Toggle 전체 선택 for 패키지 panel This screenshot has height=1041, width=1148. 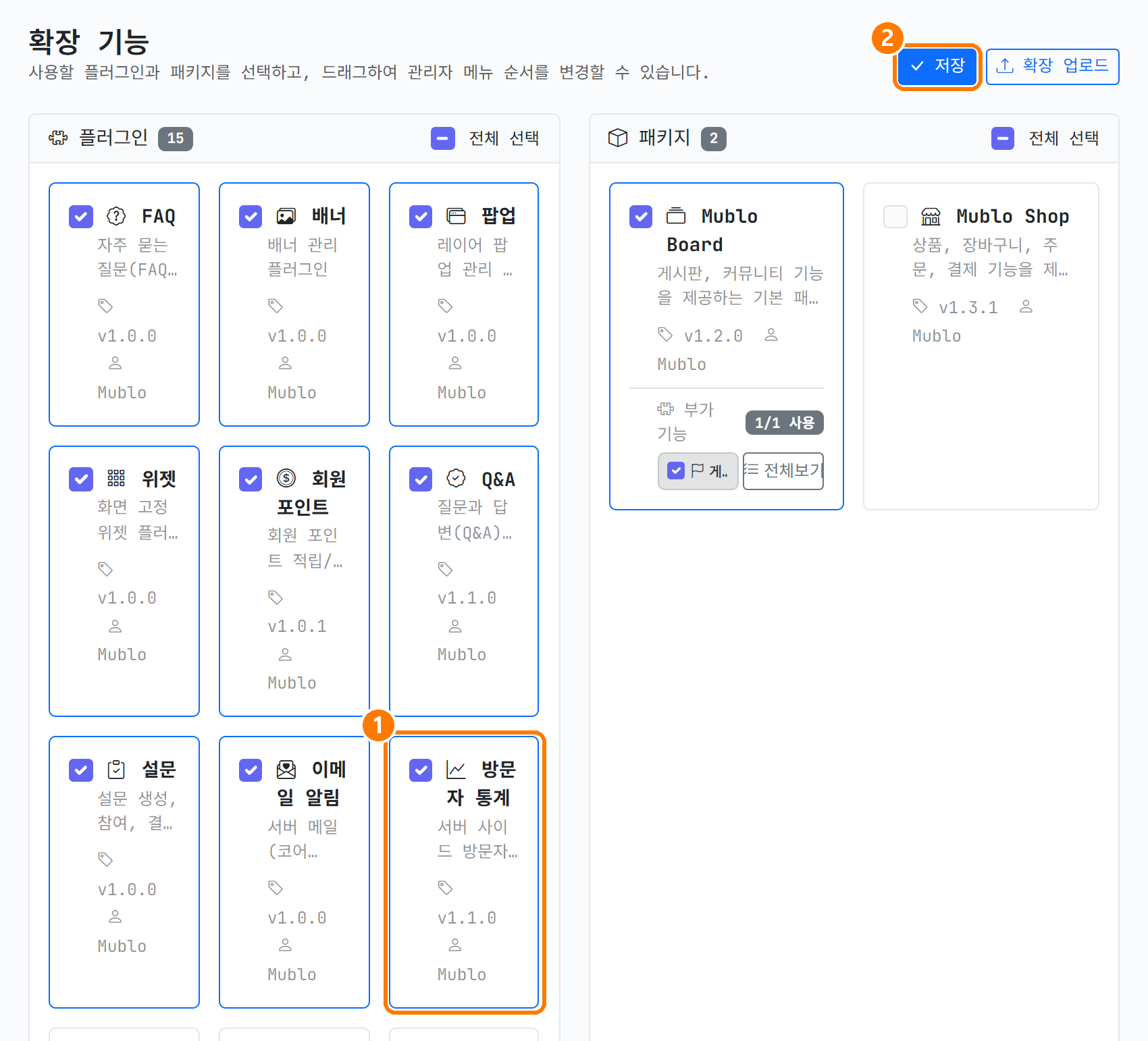point(1003,138)
